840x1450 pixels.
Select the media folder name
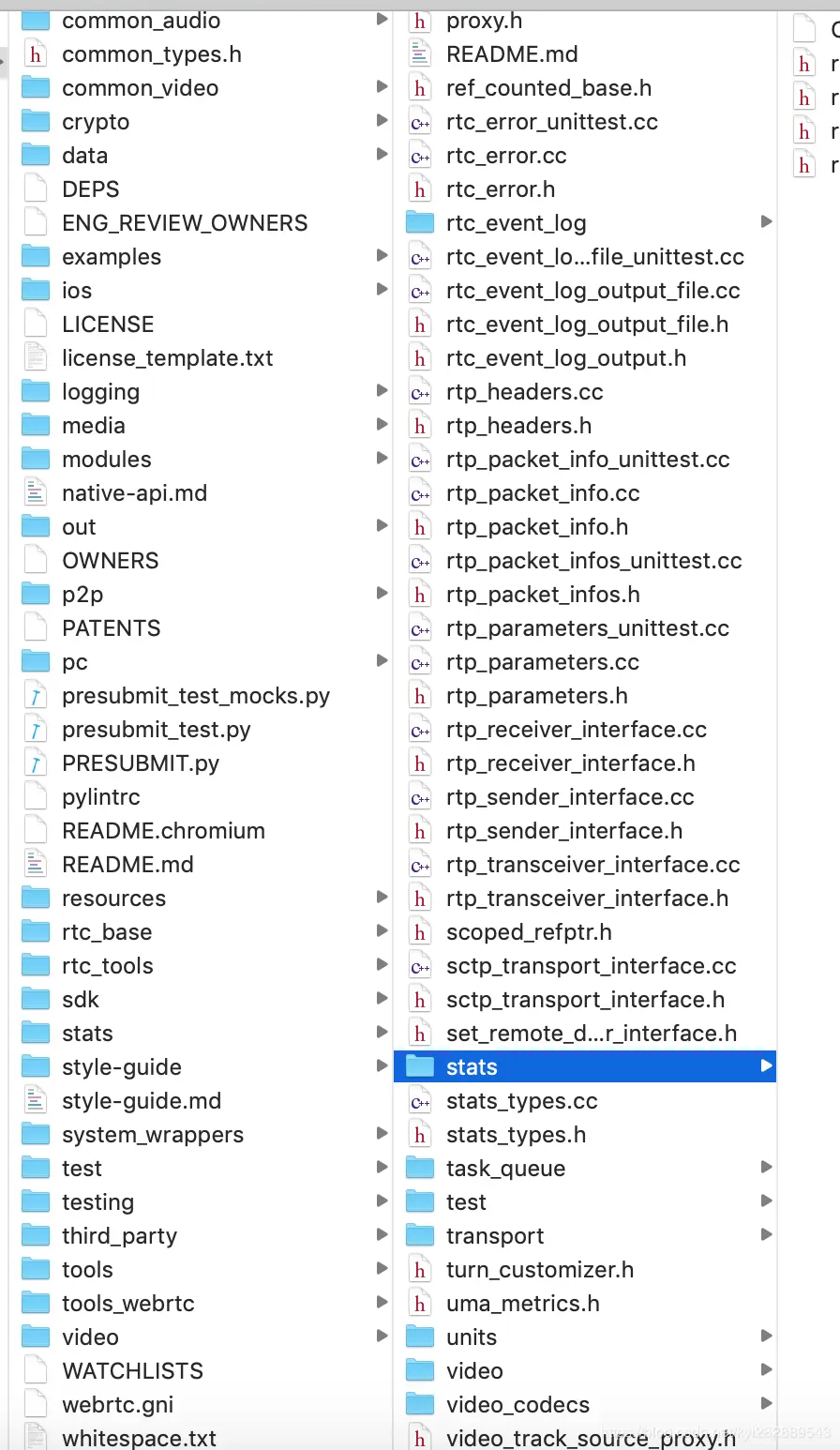point(94,426)
